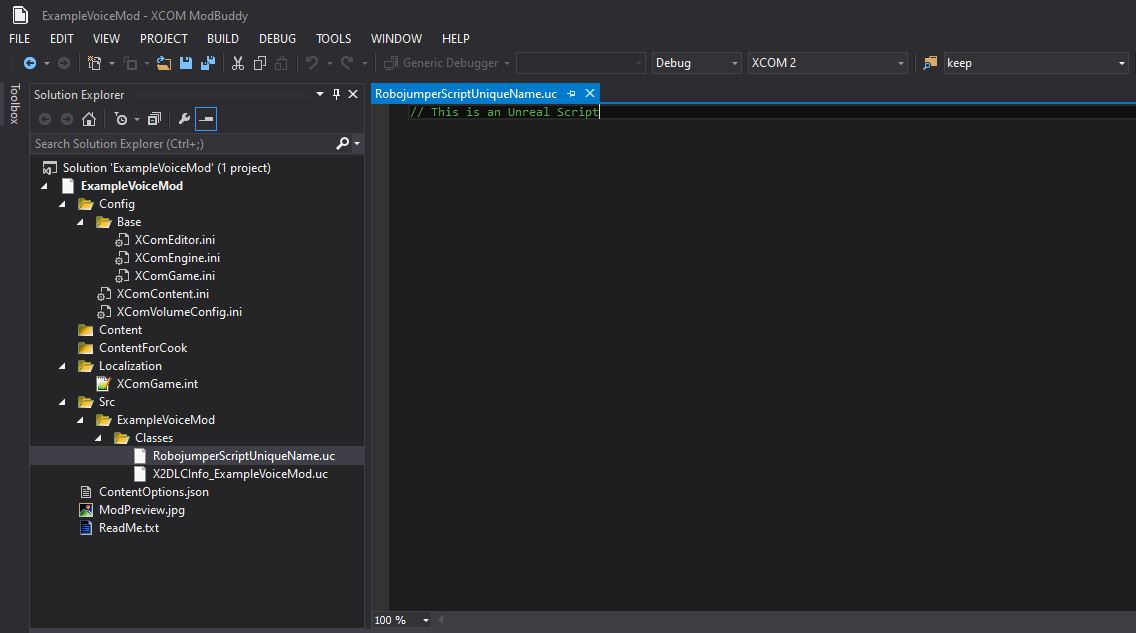The image size is (1136, 633).
Task: Open the Debug configuration dropdown
Action: [696, 63]
